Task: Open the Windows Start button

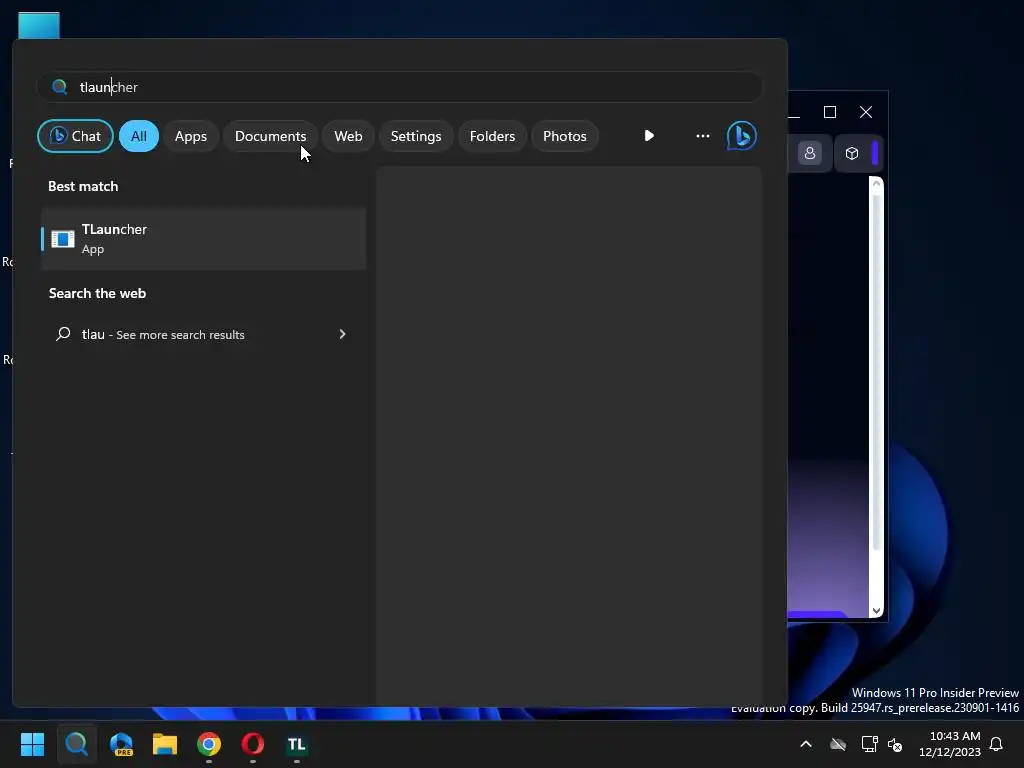Action: (x=32, y=744)
